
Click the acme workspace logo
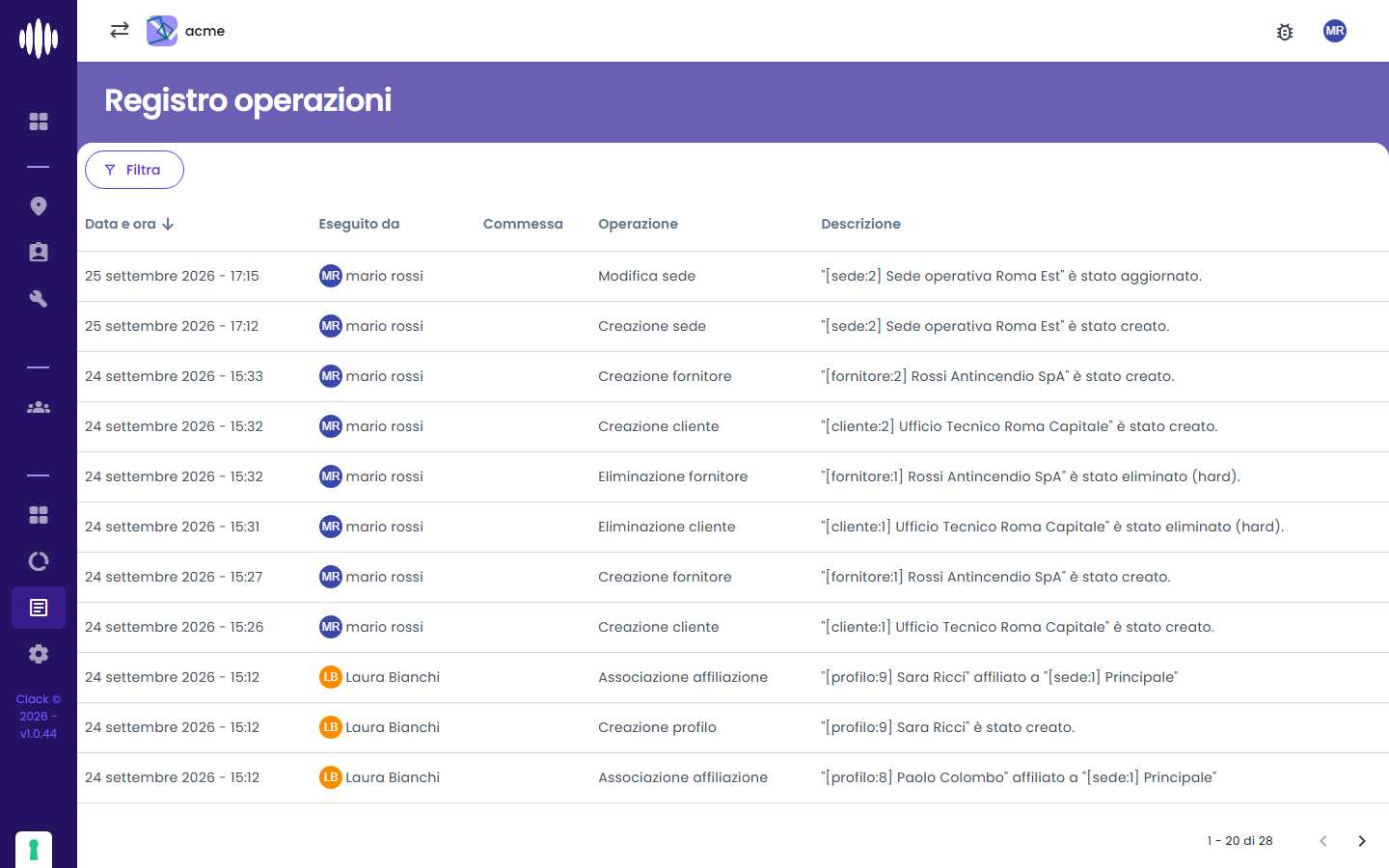point(162,31)
